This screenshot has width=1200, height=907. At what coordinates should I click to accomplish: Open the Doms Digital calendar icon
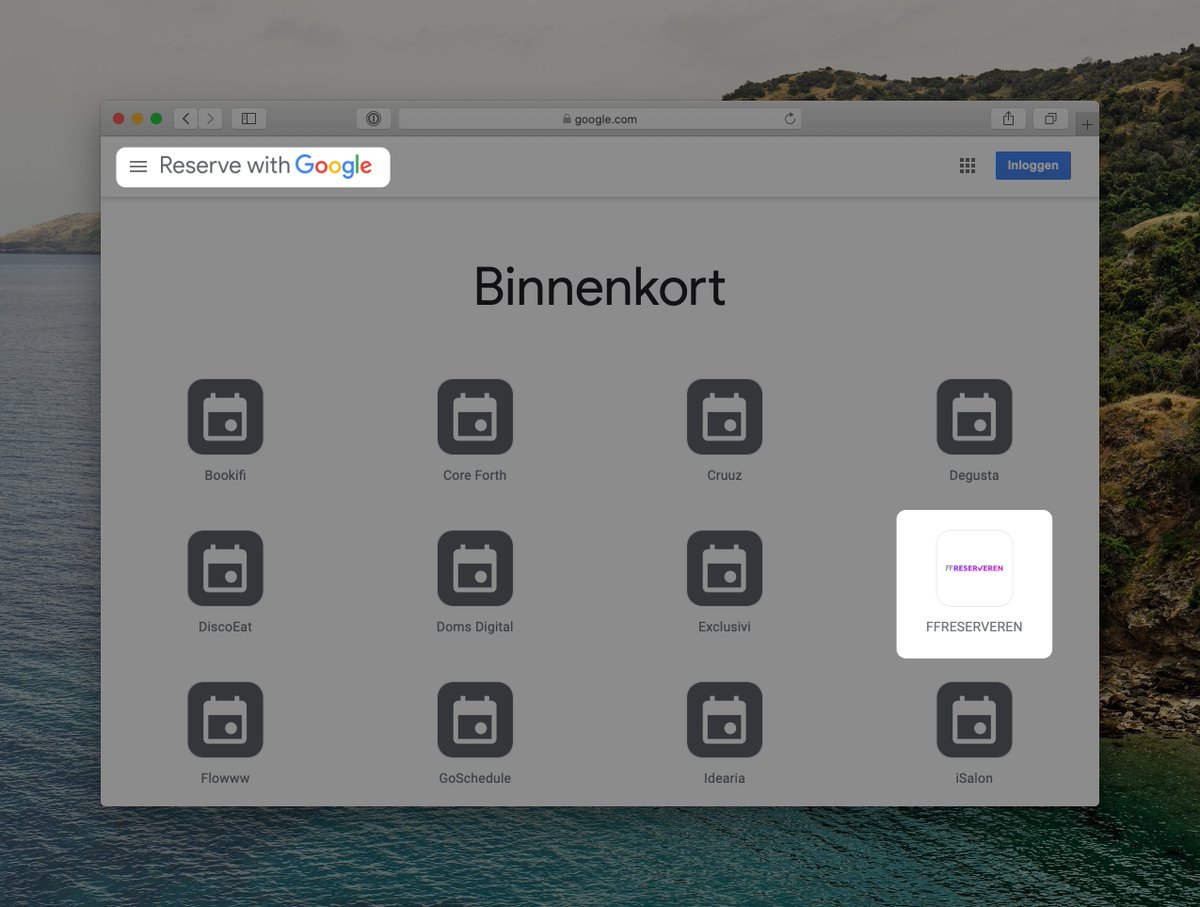(x=475, y=568)
